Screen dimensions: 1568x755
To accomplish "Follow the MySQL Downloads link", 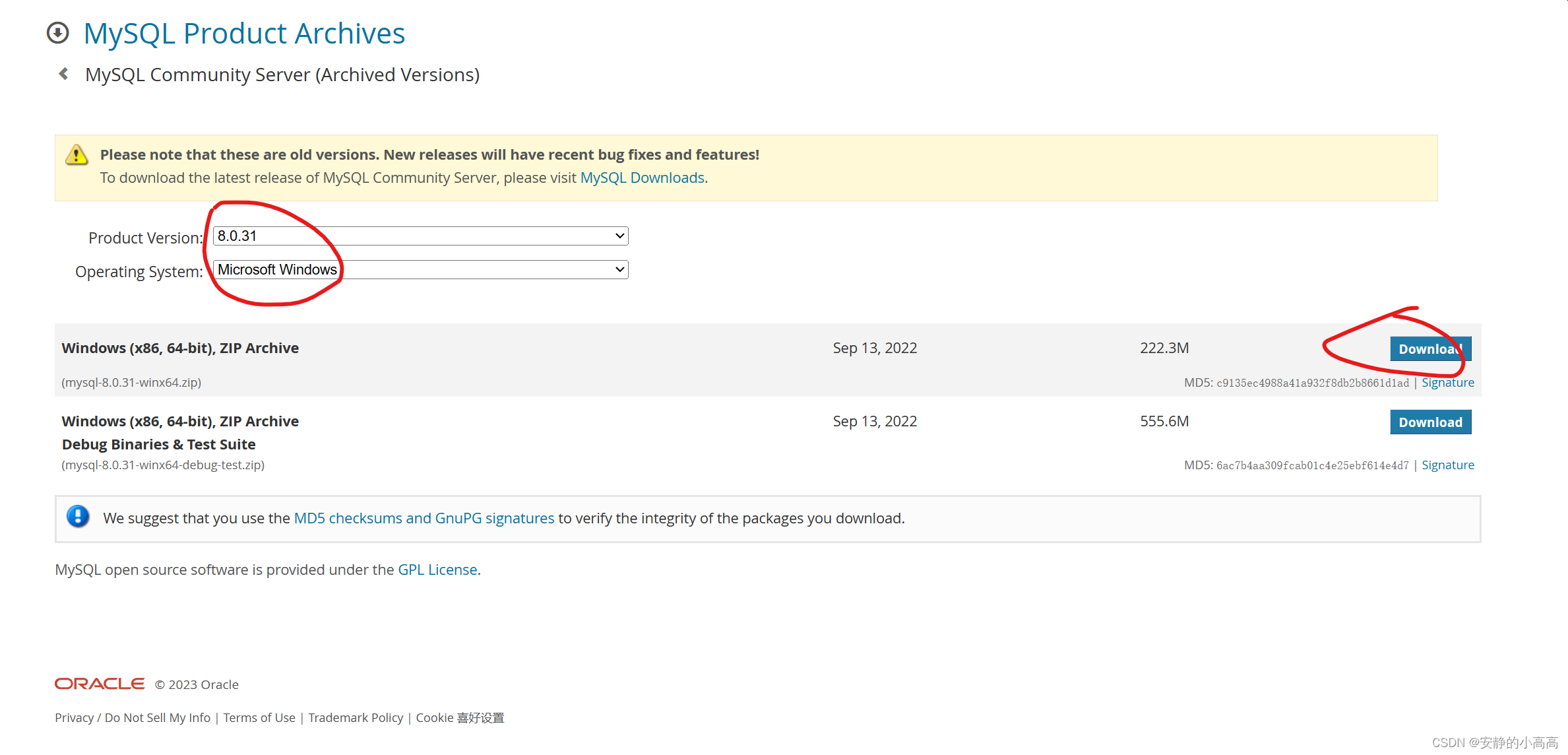I will (642, 178).
